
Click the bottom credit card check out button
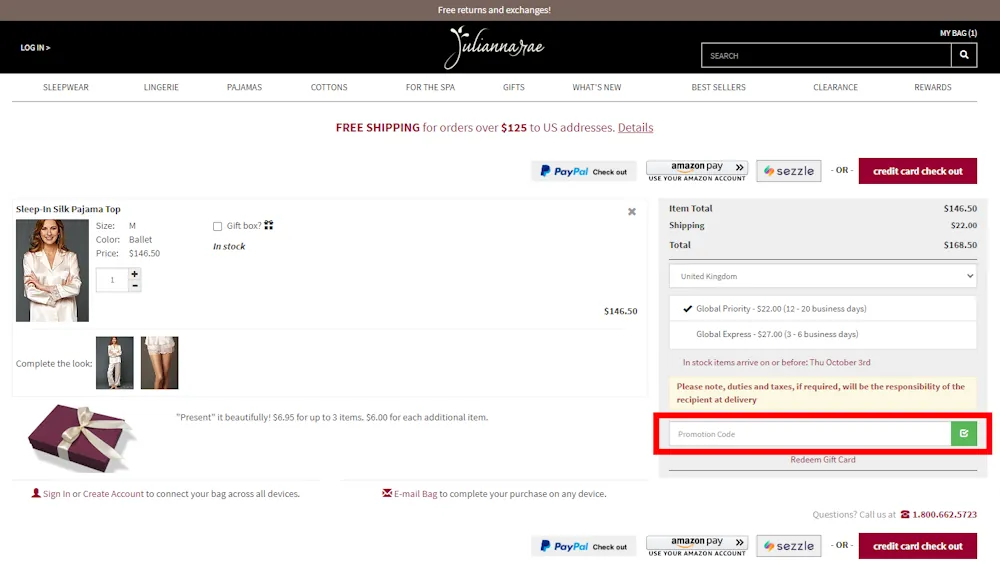pos(918,546)
